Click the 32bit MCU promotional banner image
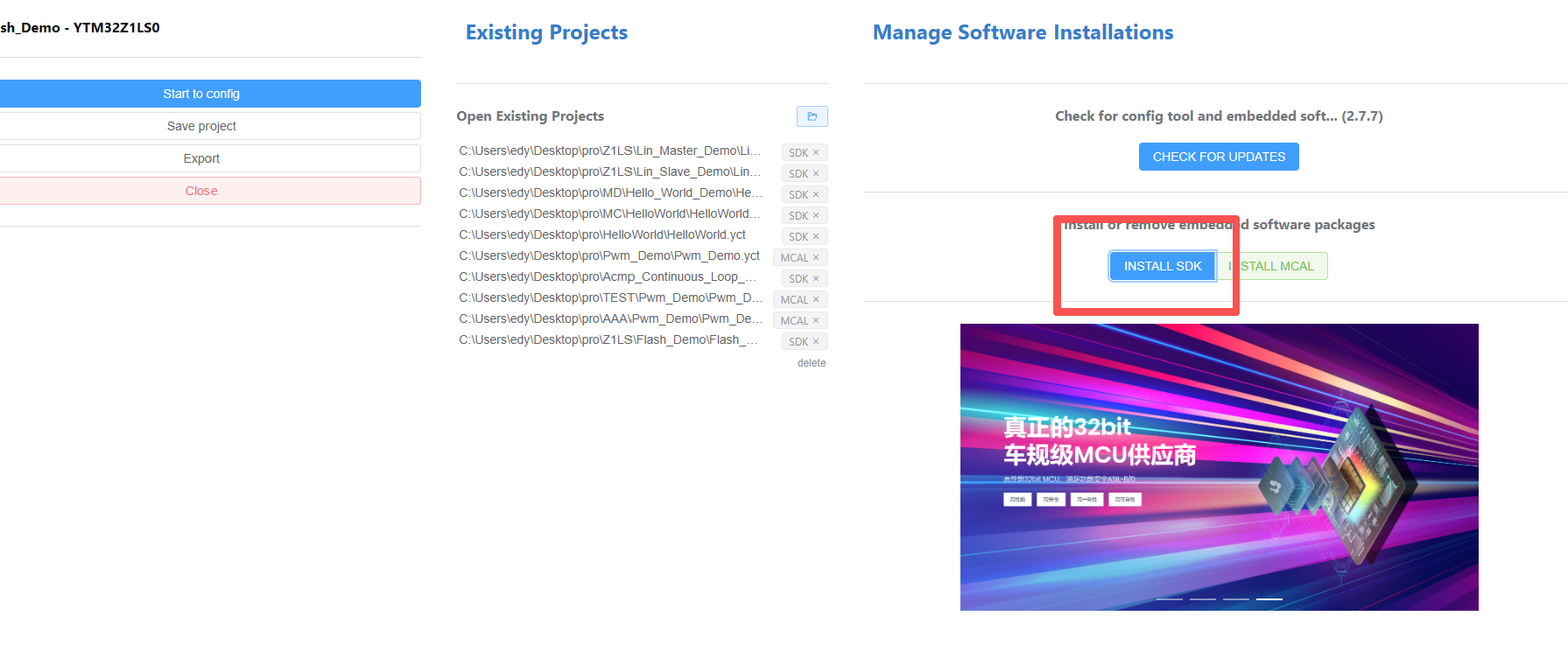Viewport: 1568px width, 651px height. point(1219,466)
